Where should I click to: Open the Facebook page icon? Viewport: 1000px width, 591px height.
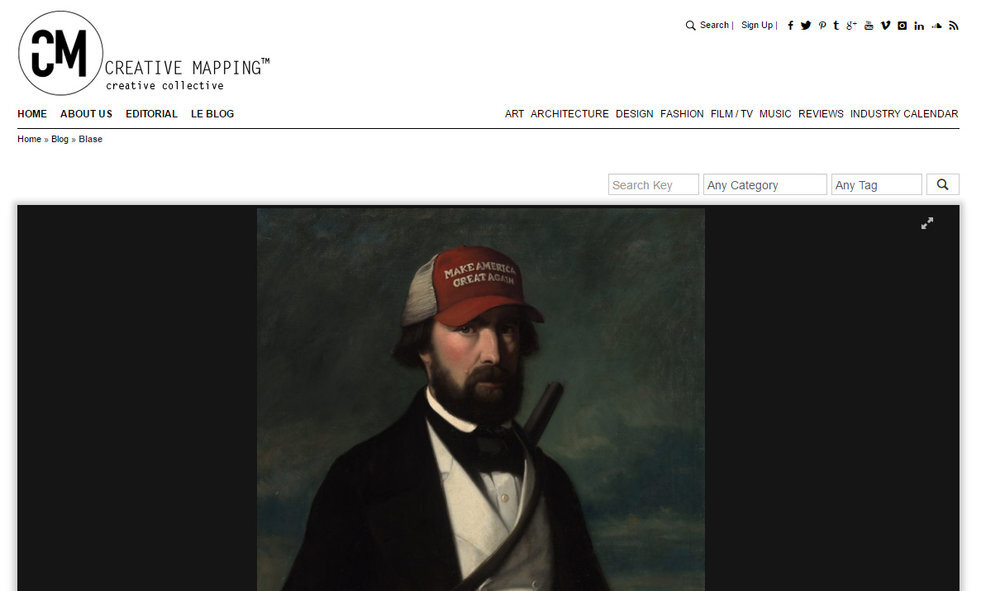pos(790,26)
